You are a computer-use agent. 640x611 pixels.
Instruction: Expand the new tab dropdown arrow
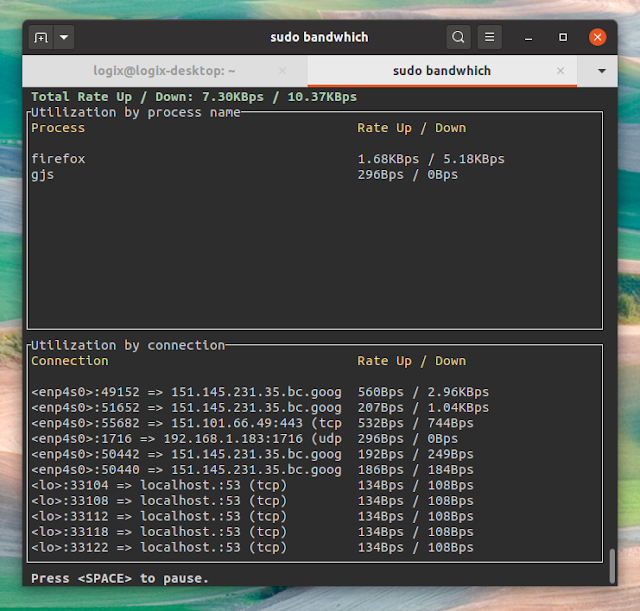click(64, 38)
